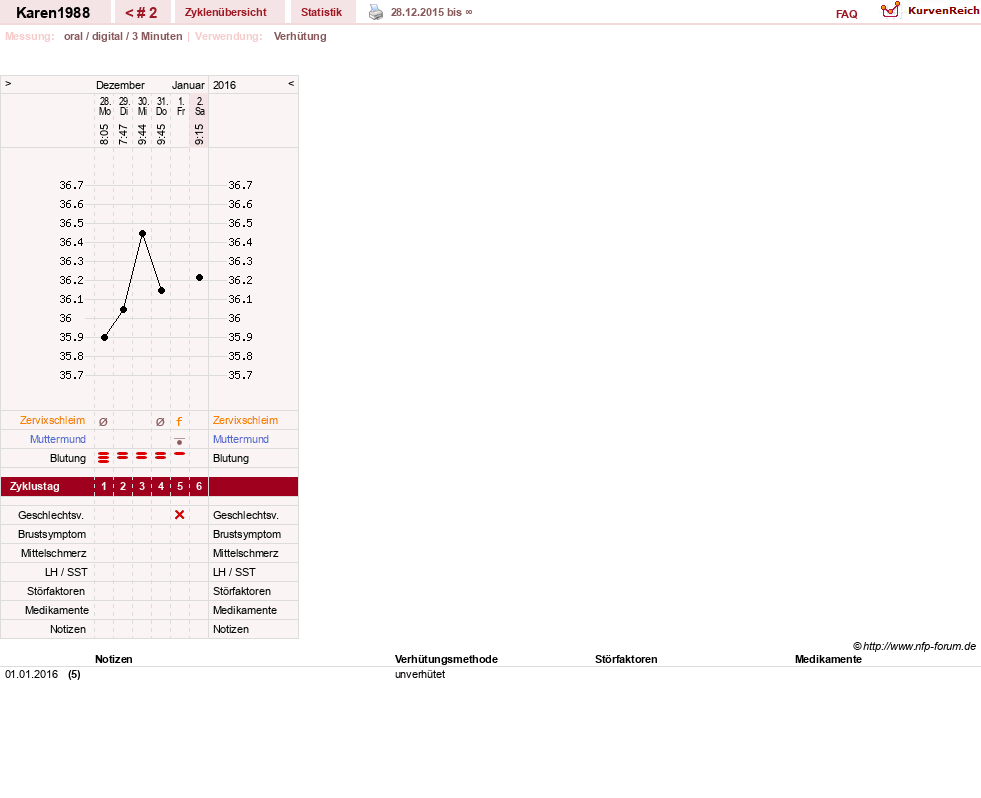
Task: Click 'oral / digital / 3 Minuten' measurement text
Action: coord(123,36)
